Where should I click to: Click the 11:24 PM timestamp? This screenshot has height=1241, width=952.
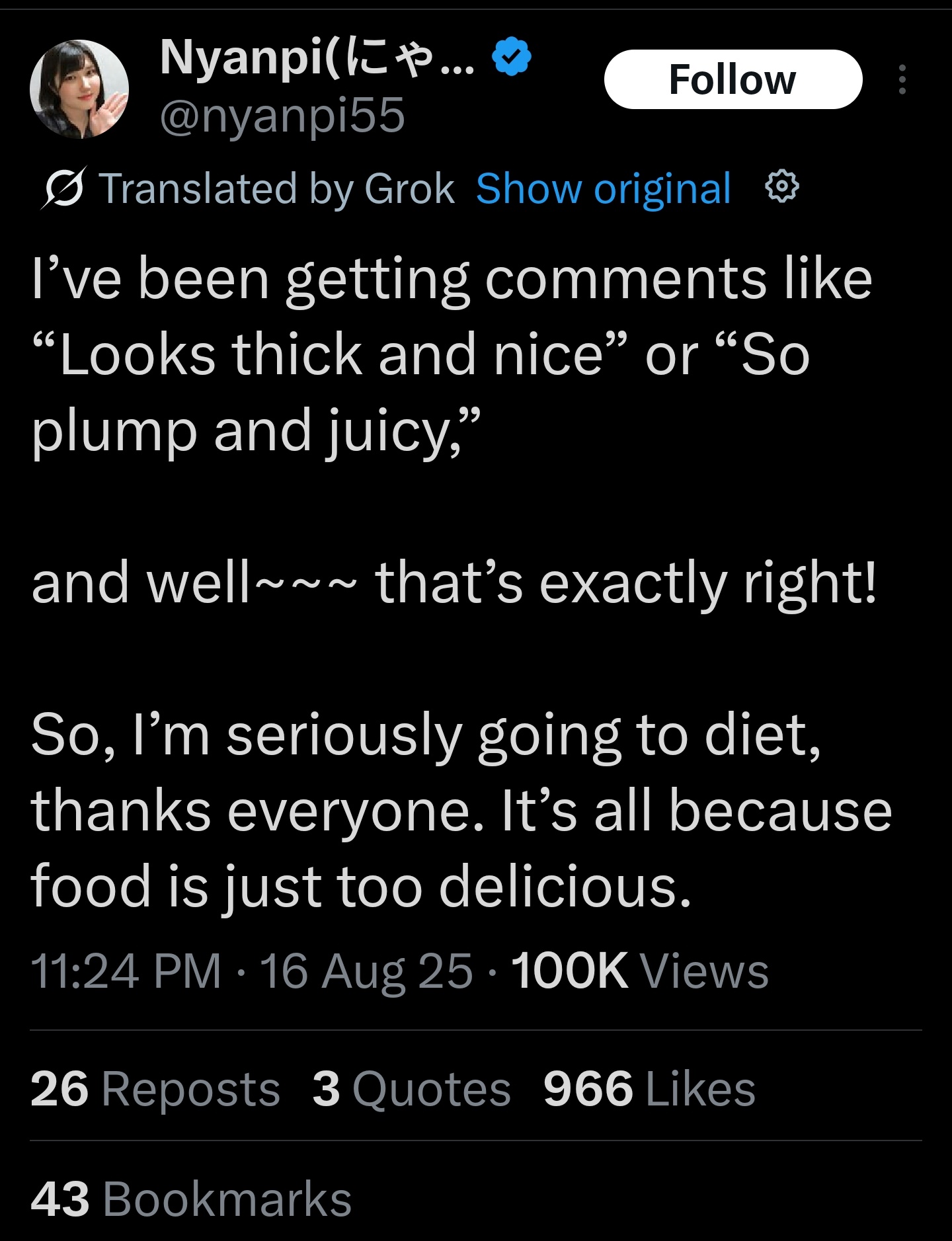126,971
